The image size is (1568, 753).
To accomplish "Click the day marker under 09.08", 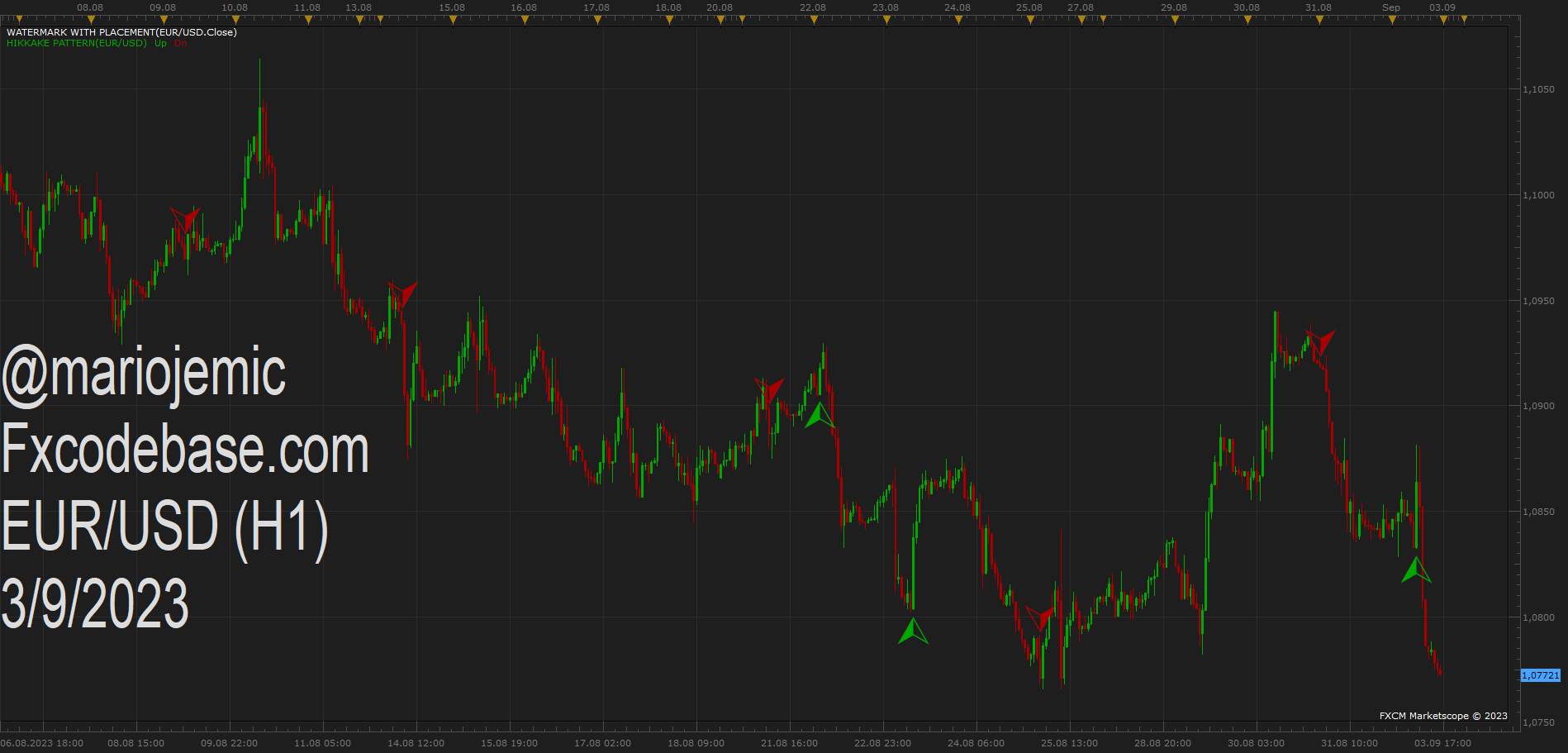I will (164, 20).
